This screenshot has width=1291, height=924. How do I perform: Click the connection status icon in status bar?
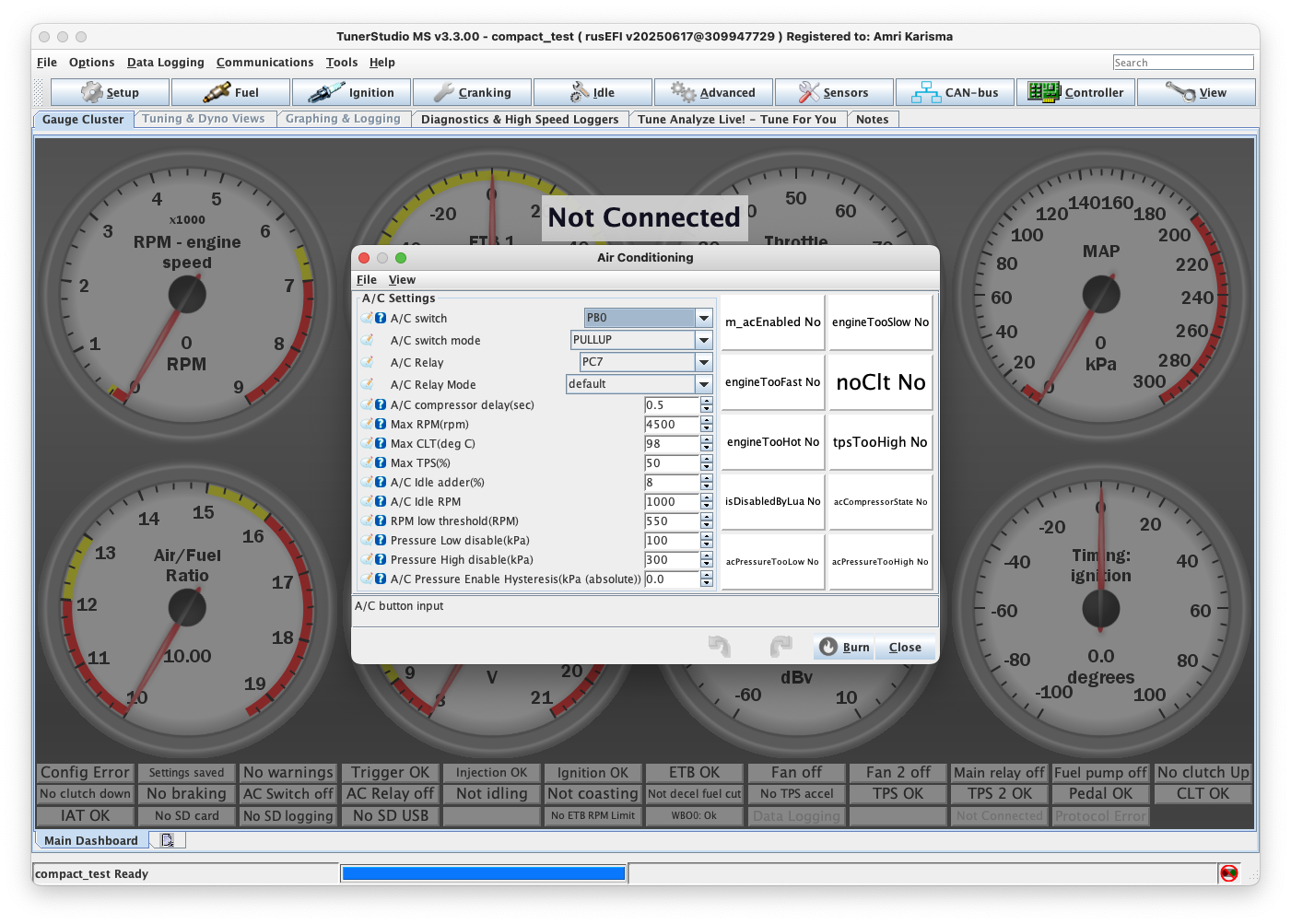coord(1228,873)
